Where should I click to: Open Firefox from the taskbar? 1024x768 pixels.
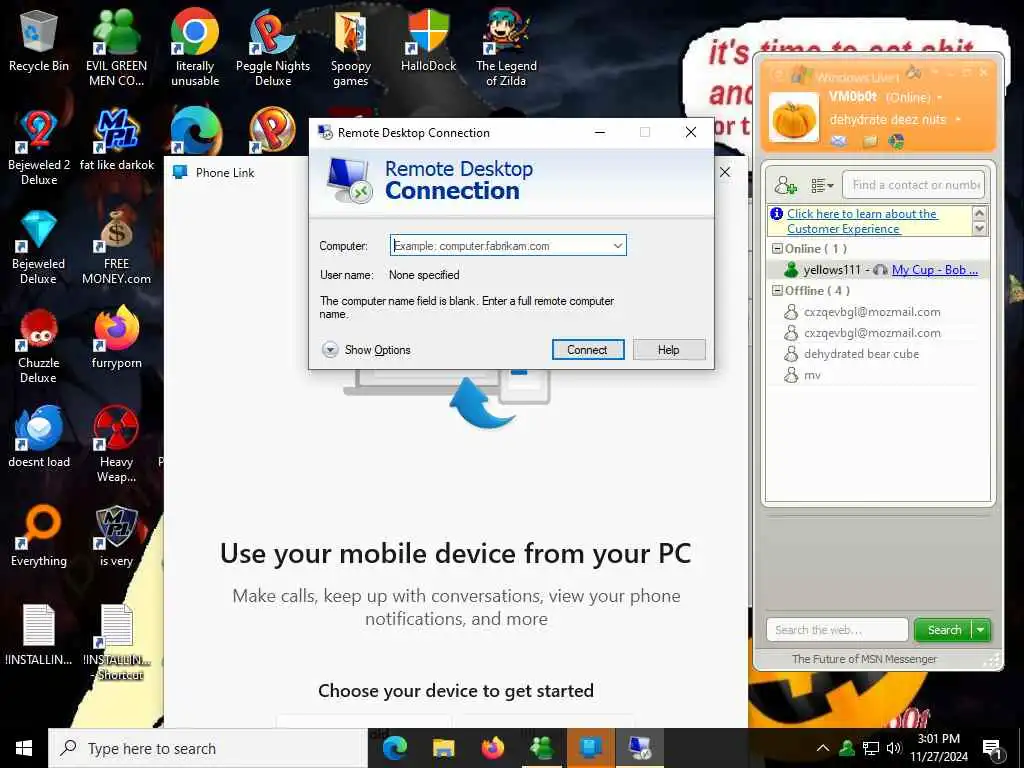[492, 748]
